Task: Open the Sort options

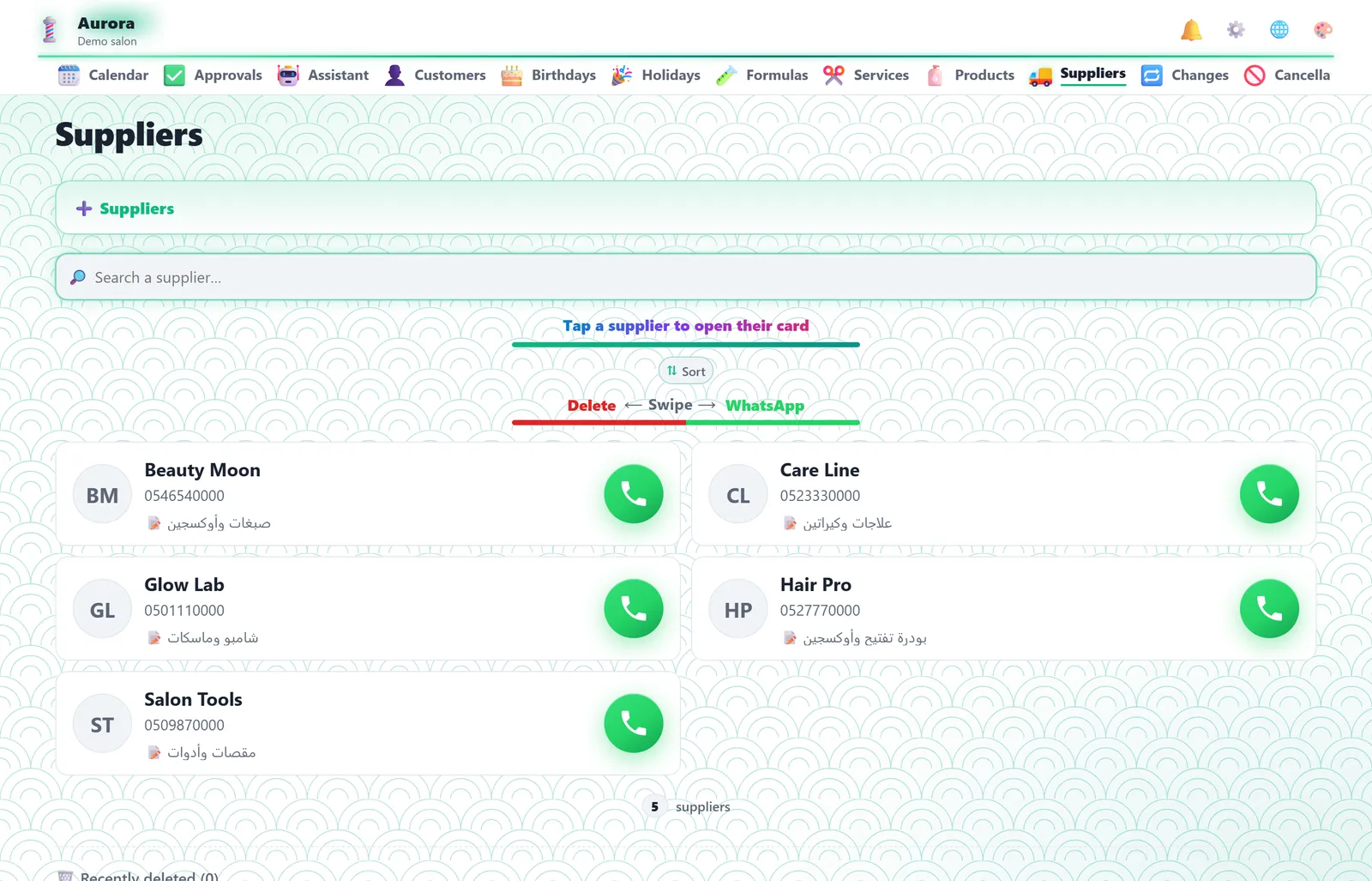Action: [686, 371]
